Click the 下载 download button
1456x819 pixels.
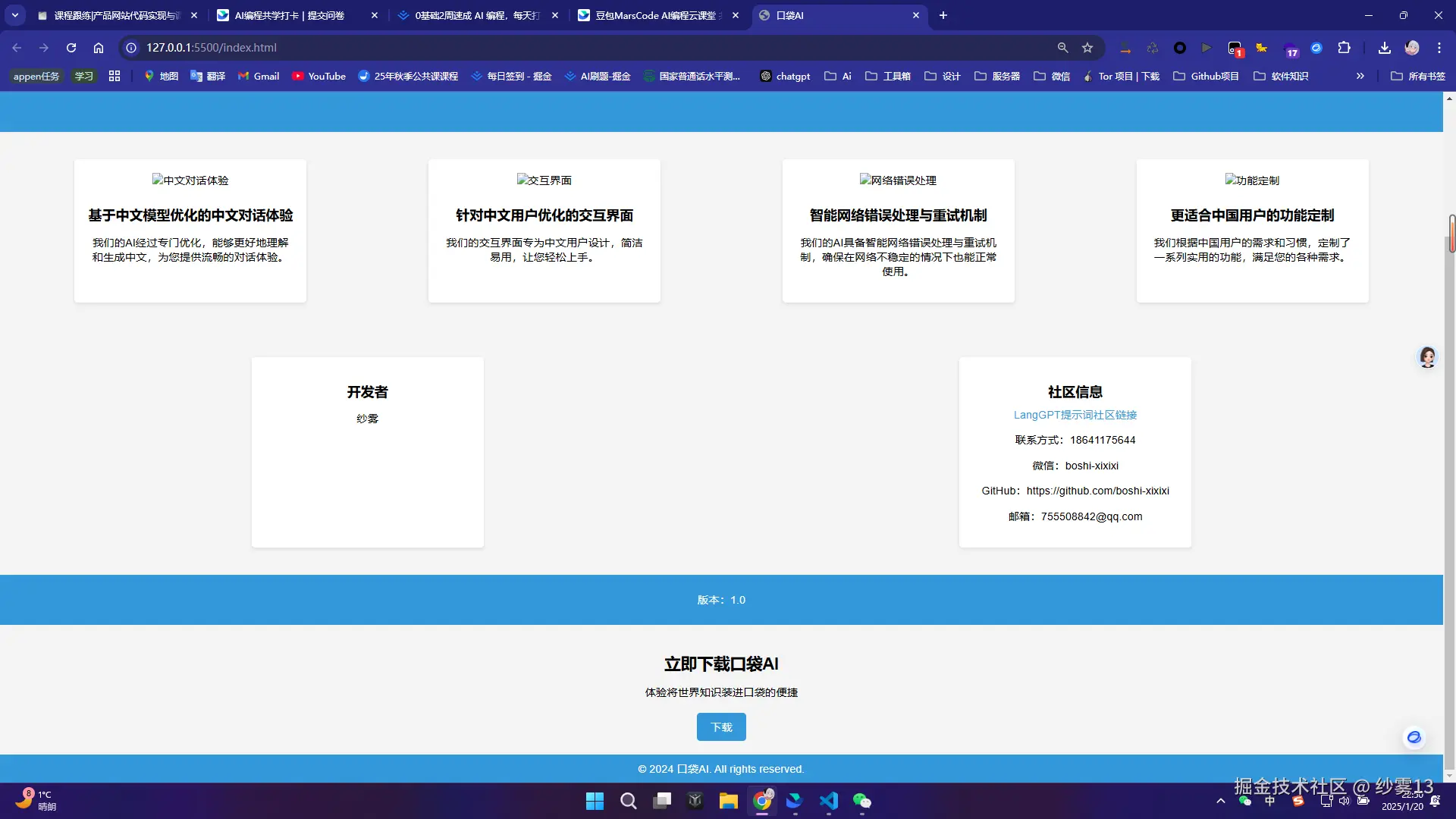721,726
